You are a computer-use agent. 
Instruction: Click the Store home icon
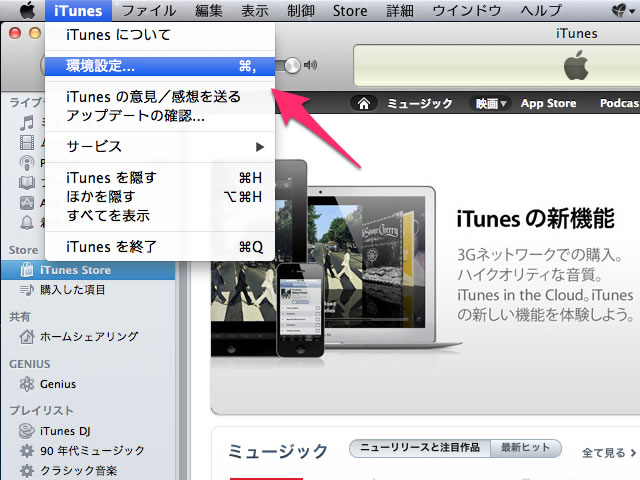pos(364,103)
